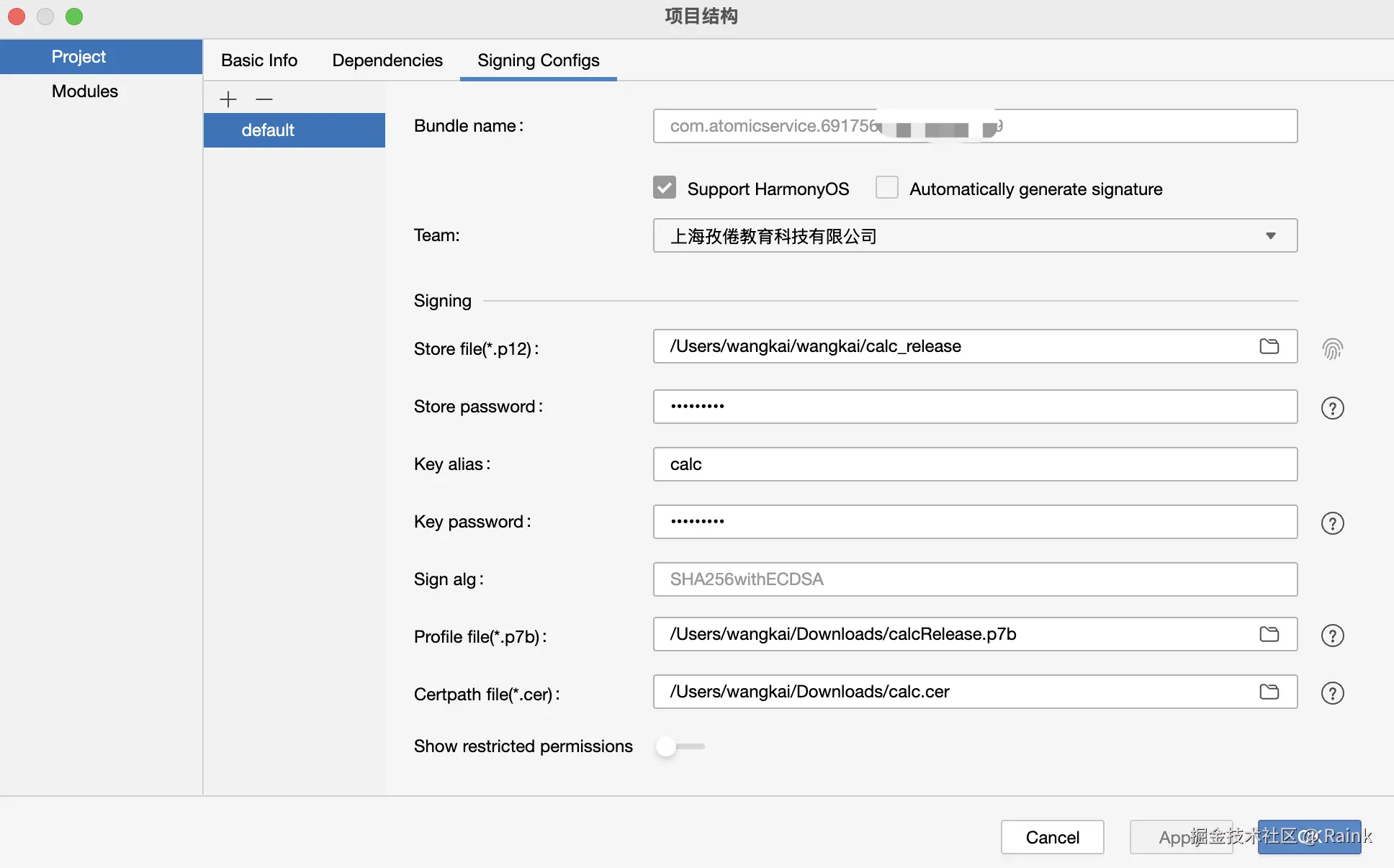Image resolution: width=1394 pixels, height=868 pixels.
Task: Enable Automatically generate signature
Action: click(886, 188)
